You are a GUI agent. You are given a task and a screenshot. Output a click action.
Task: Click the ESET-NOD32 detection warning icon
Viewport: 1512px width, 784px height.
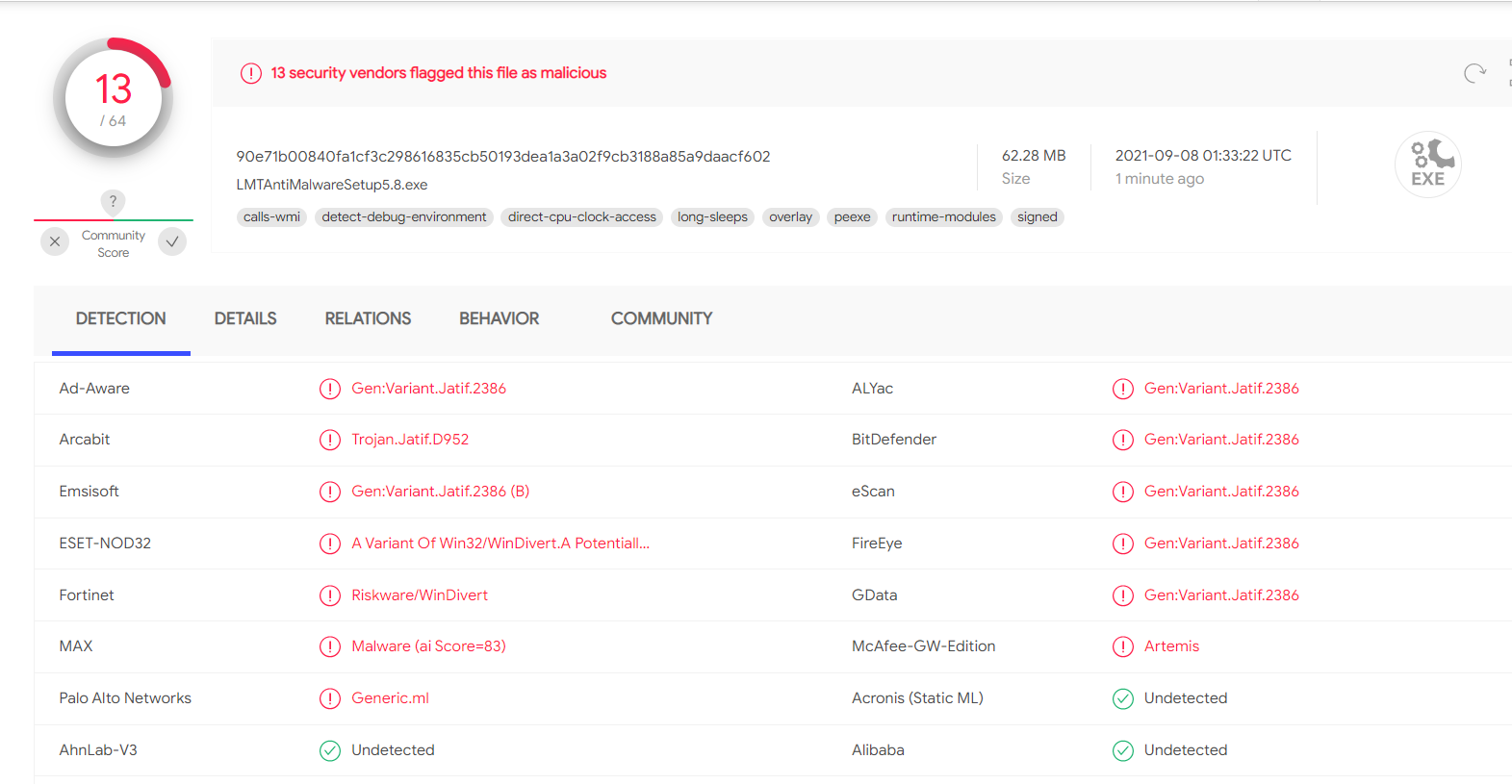tap(330, 544)
